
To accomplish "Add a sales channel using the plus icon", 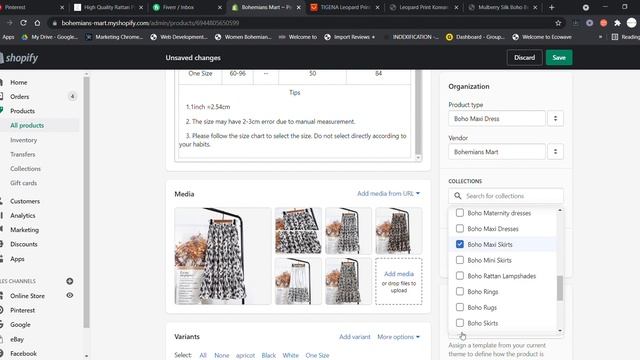I will [x=70, y=281].
